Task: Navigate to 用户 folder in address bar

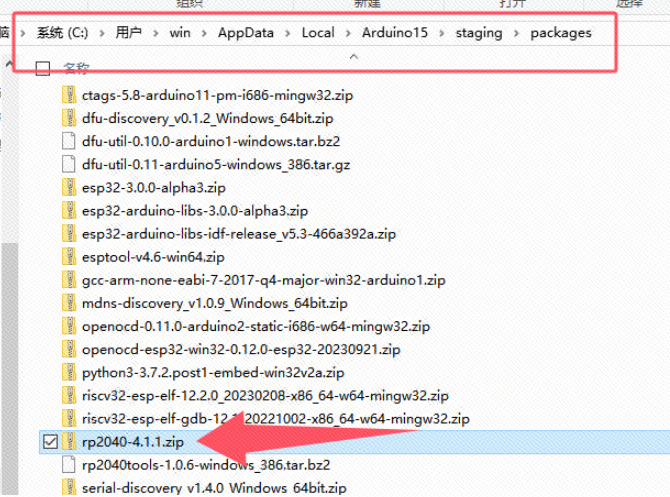Action: (x=129, y=32)
